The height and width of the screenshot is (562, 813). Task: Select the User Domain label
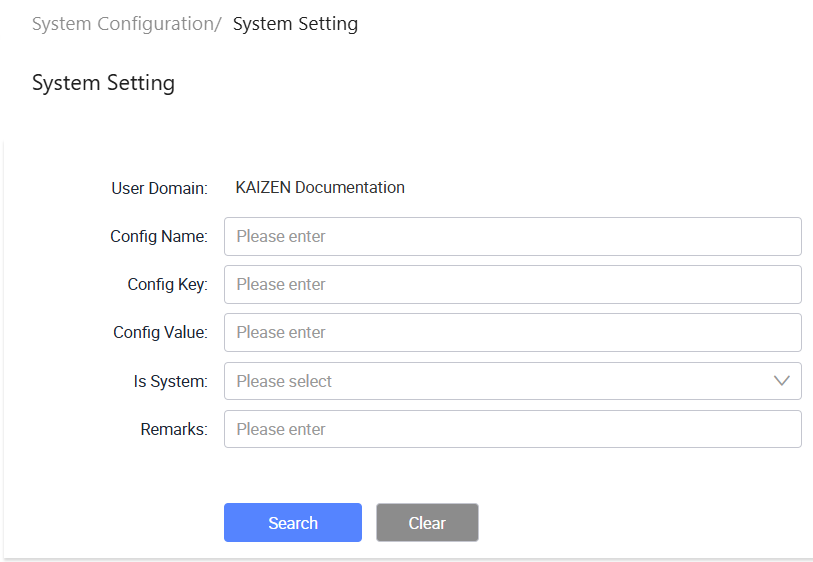click(159, 188)
